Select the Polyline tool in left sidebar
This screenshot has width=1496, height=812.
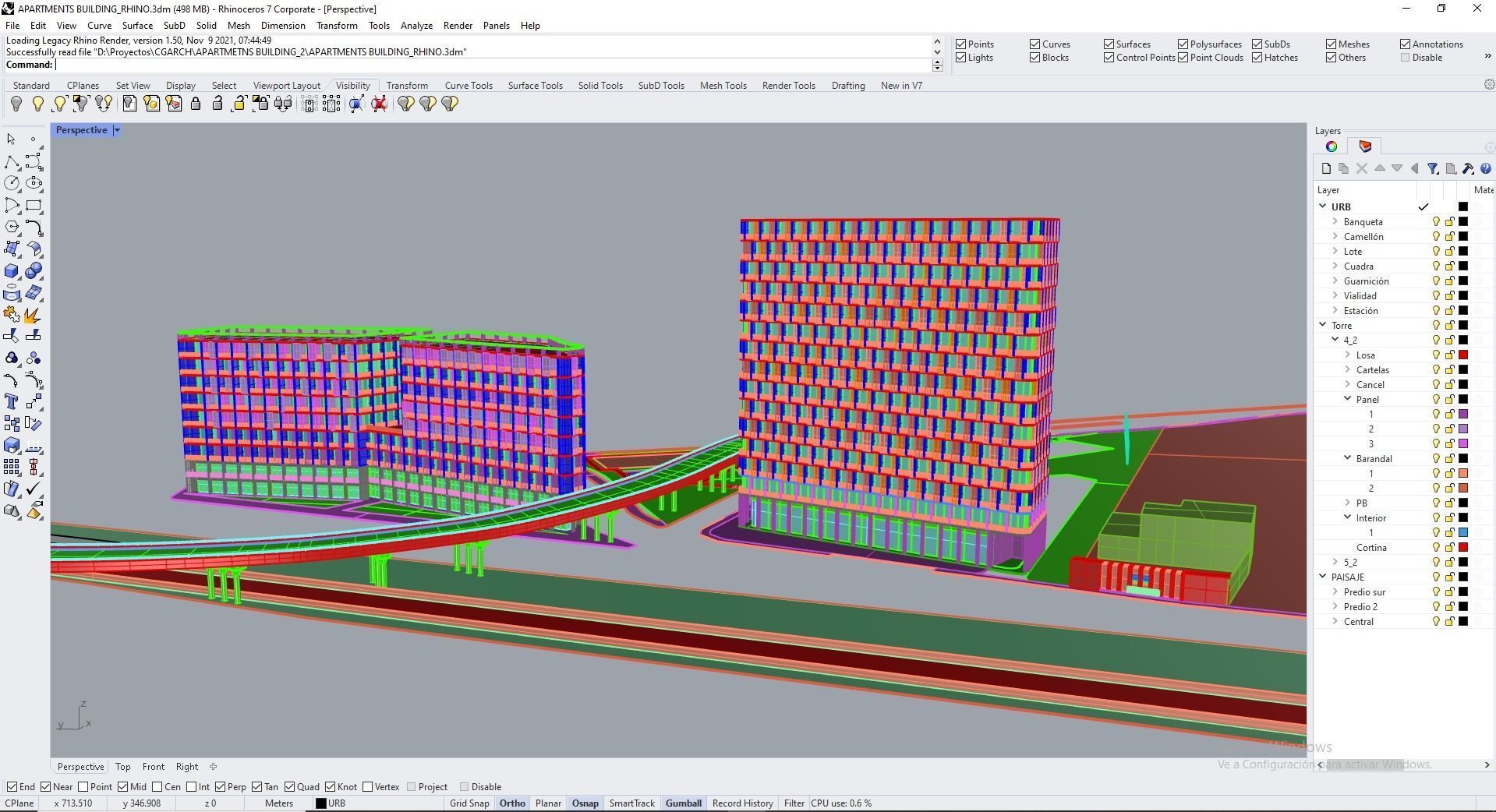[x=12, y=162]
